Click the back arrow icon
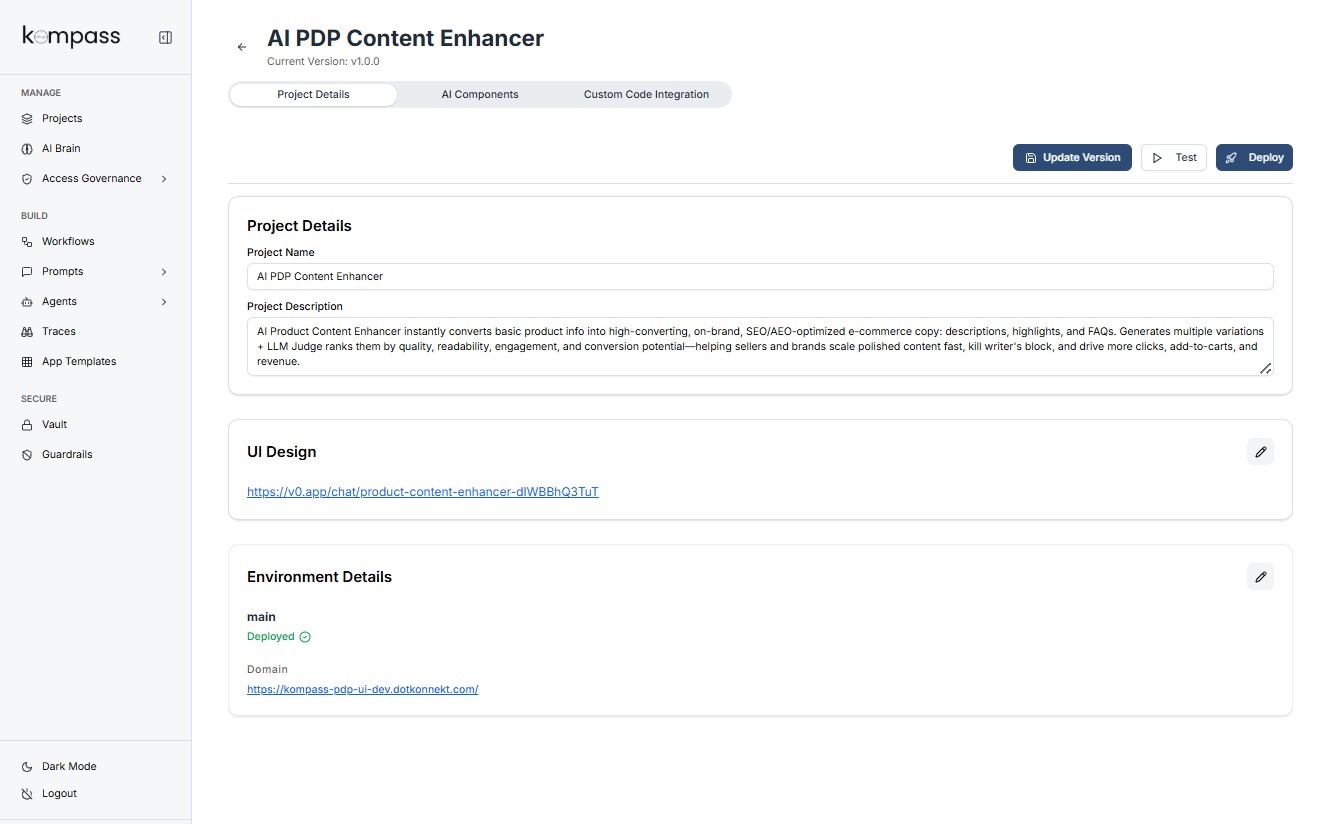This screenshot has width=1329, height=824. pyautogui.click(x=242, y=47)
